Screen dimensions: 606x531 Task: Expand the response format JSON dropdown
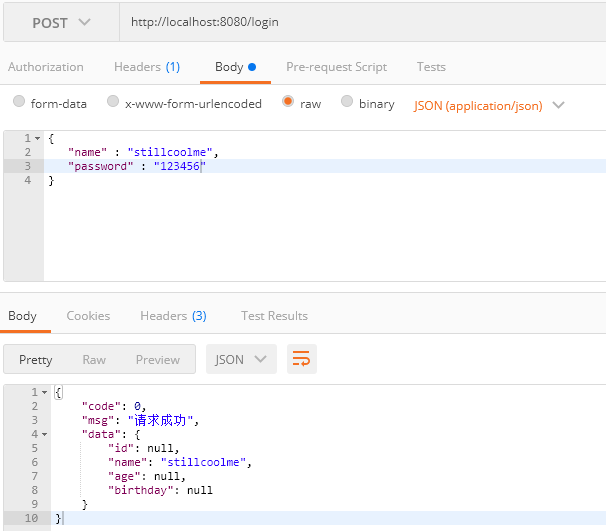[x=240, y=359]
